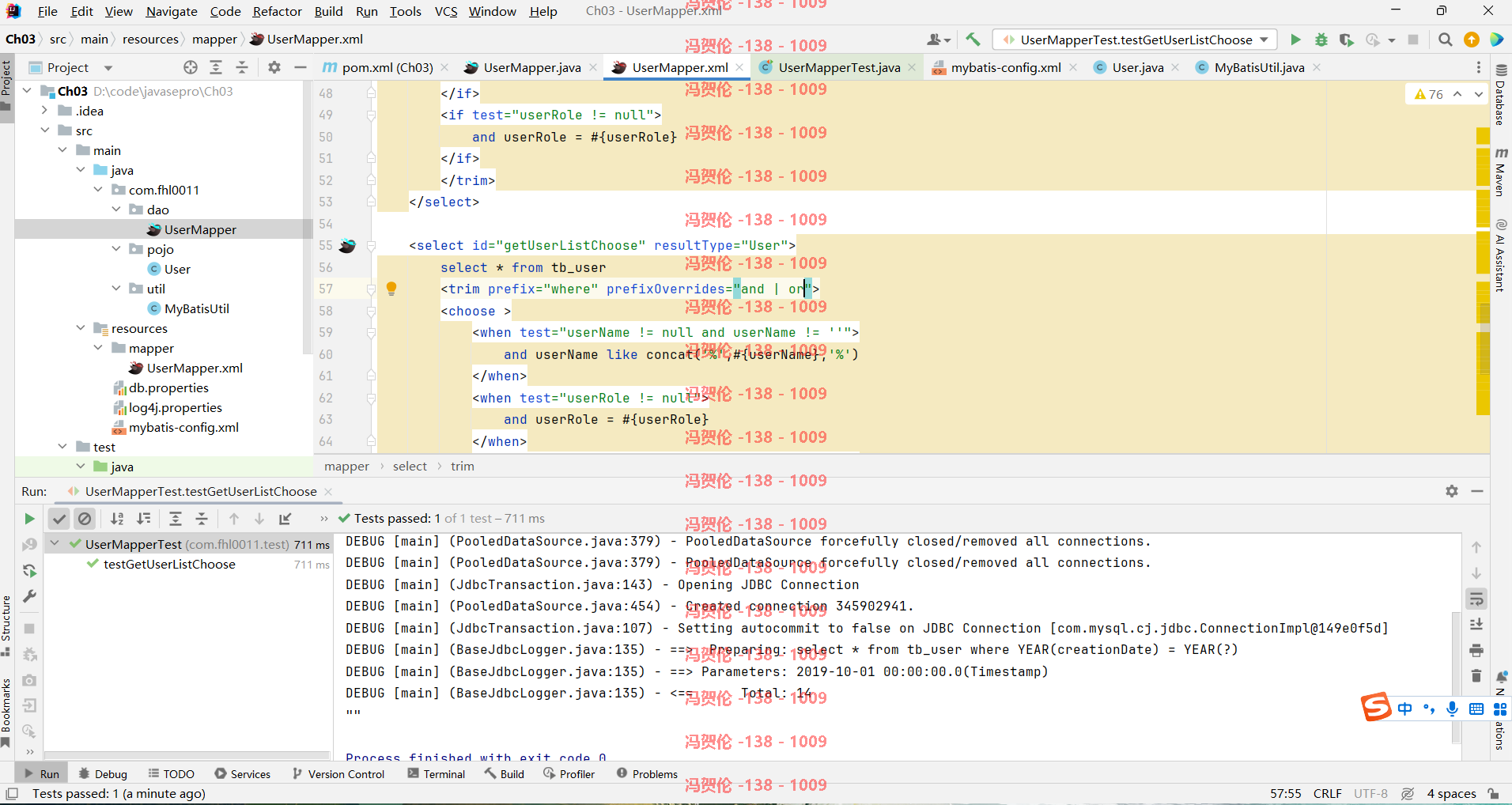Image resolution: width=1512 pixels, height=805 pixels.
Task: Toggle show passed tests
Action: coord(59,519)
